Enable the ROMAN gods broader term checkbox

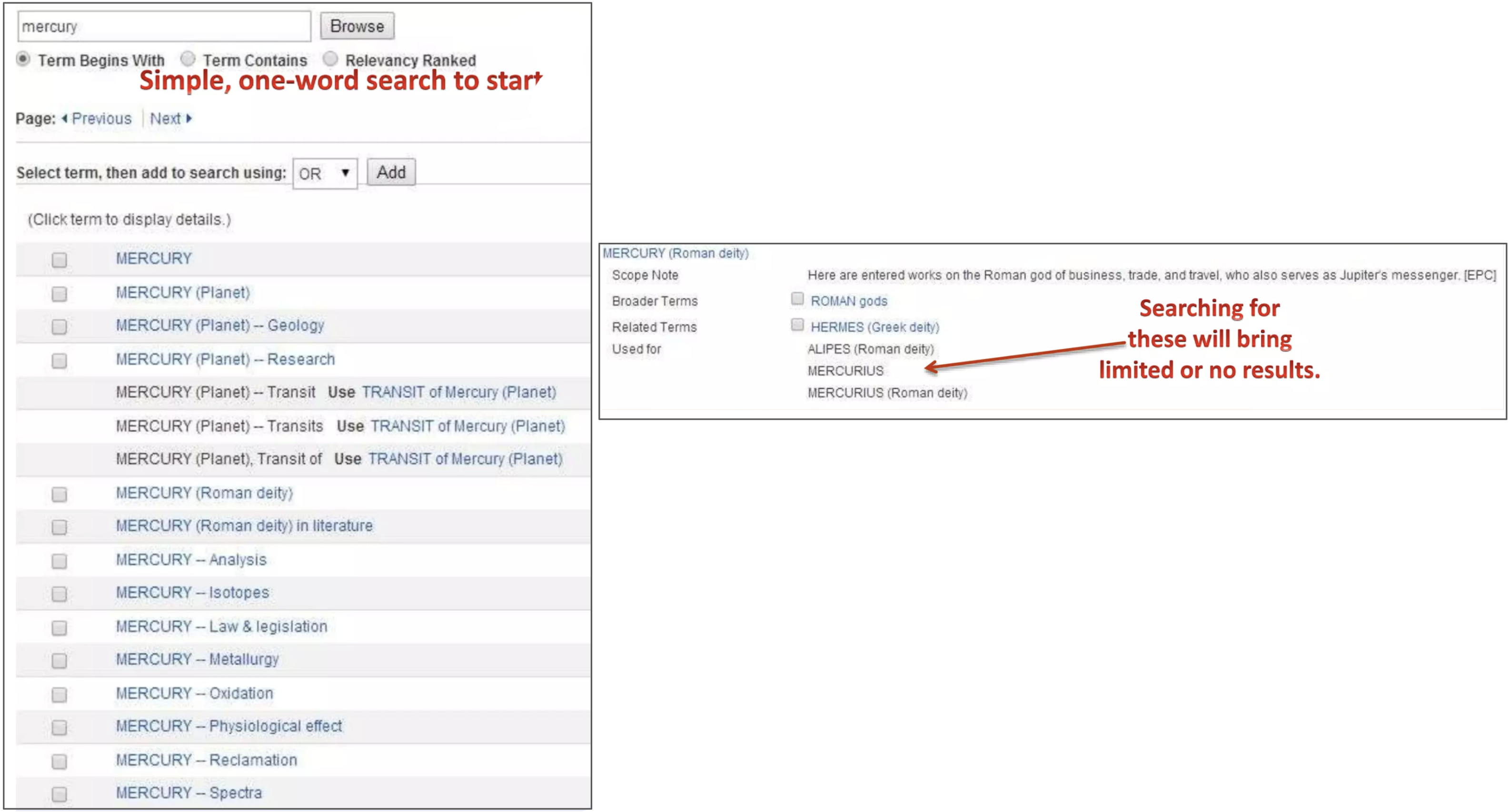[x=796, y=299]
